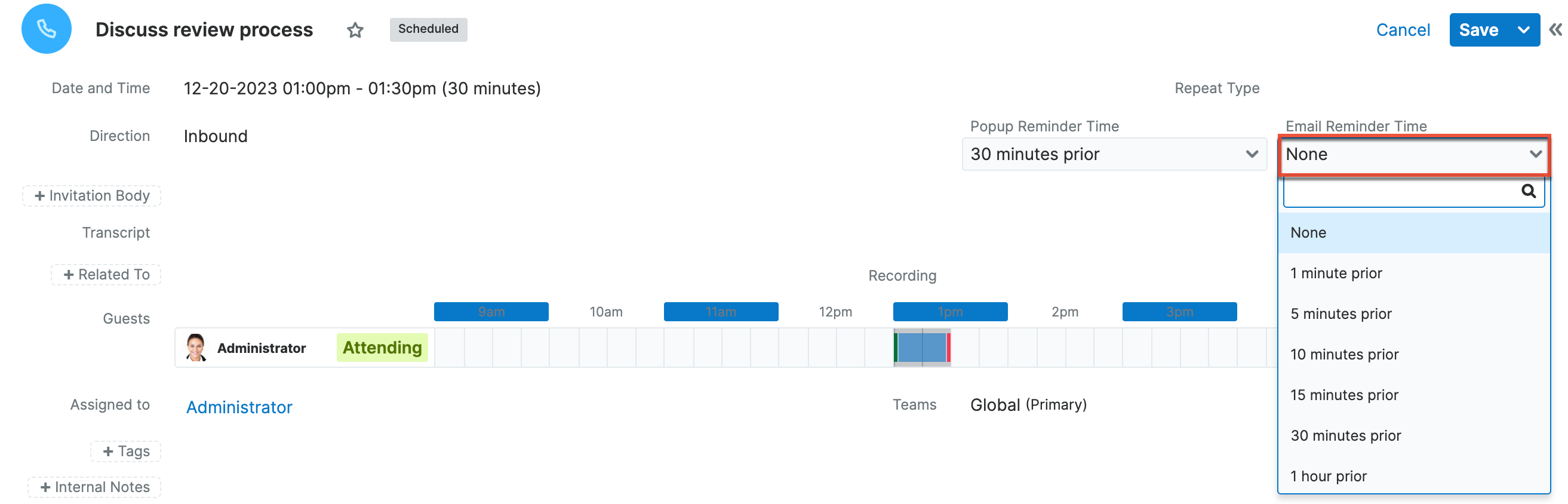Image resolution: width=1568 pixels, height=504 pixels.
Task: Type in the reminder search field
Action: click(x=1400, y=192)
